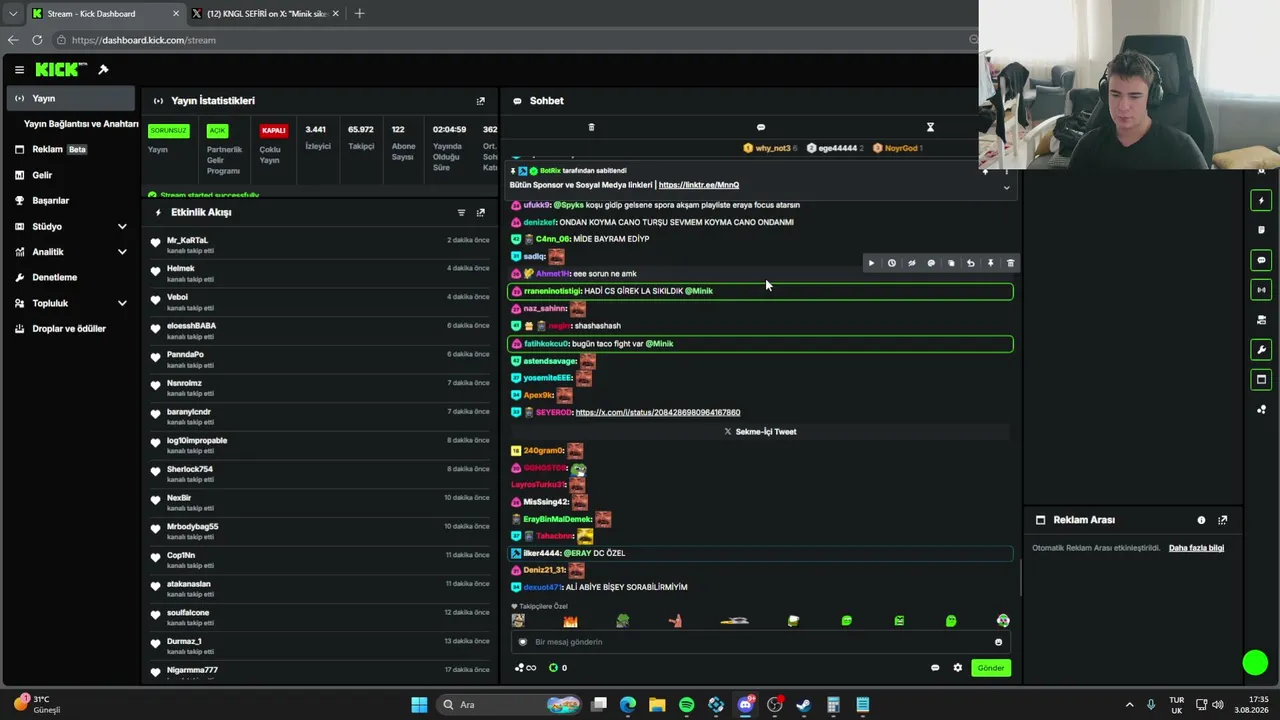Click the chat bubble icon beside the settings gear
The width and height of the screenshot is (1280, 720).
click(x=935, y=668)
